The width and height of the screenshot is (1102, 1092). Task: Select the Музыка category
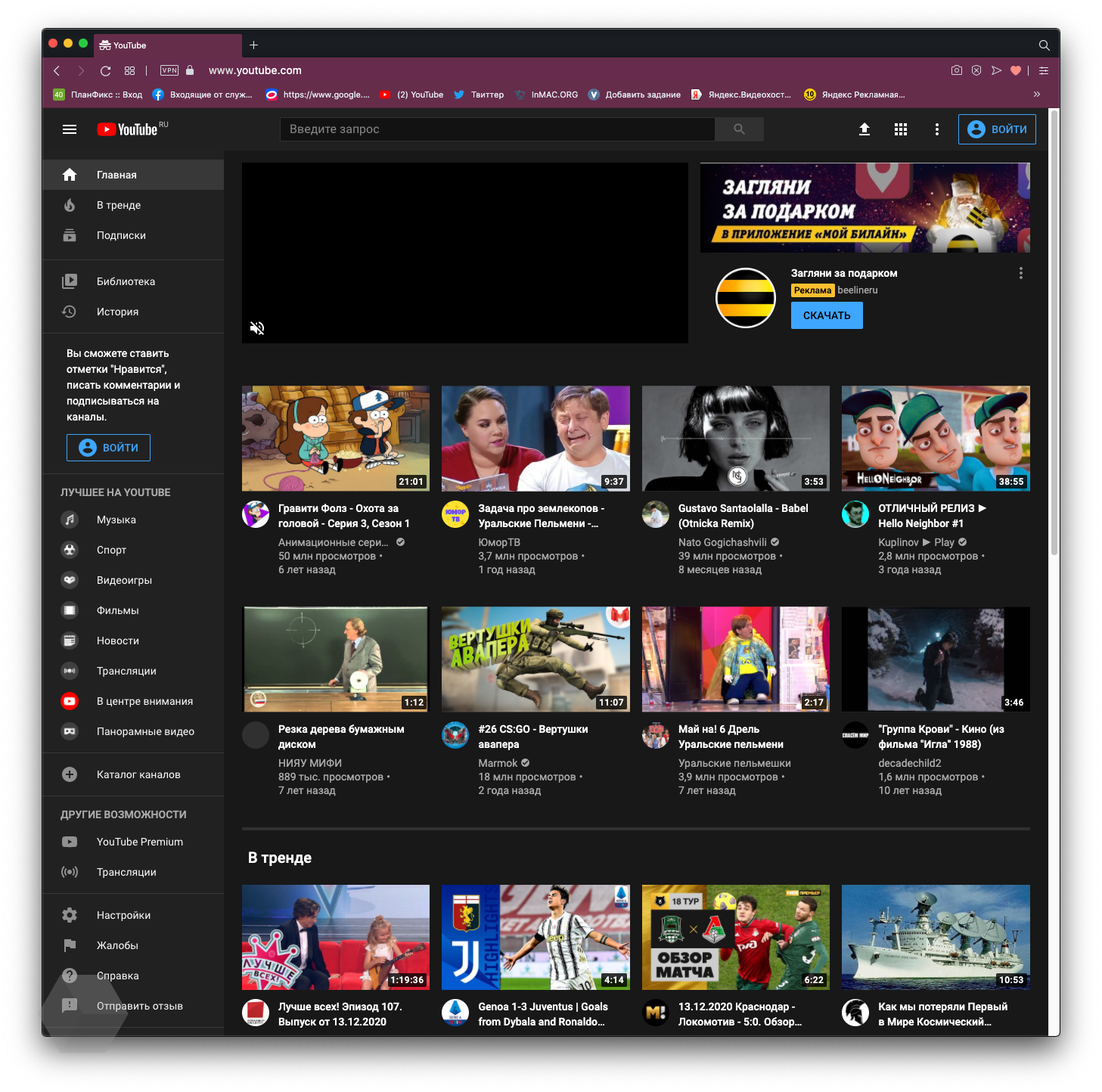point(133,520)
